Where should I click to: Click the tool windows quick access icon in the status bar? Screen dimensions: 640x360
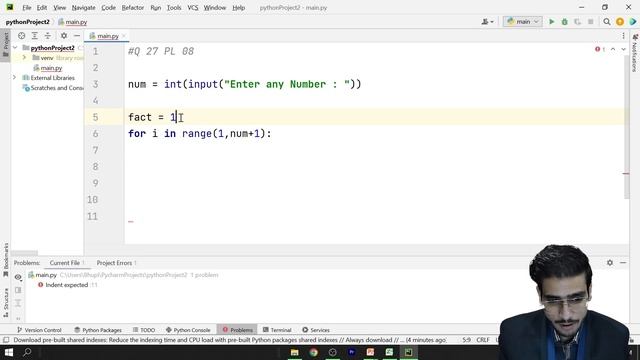6,340
